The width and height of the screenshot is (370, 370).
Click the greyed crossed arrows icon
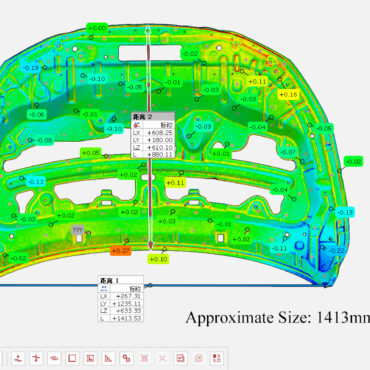click(x=162, y=358)
